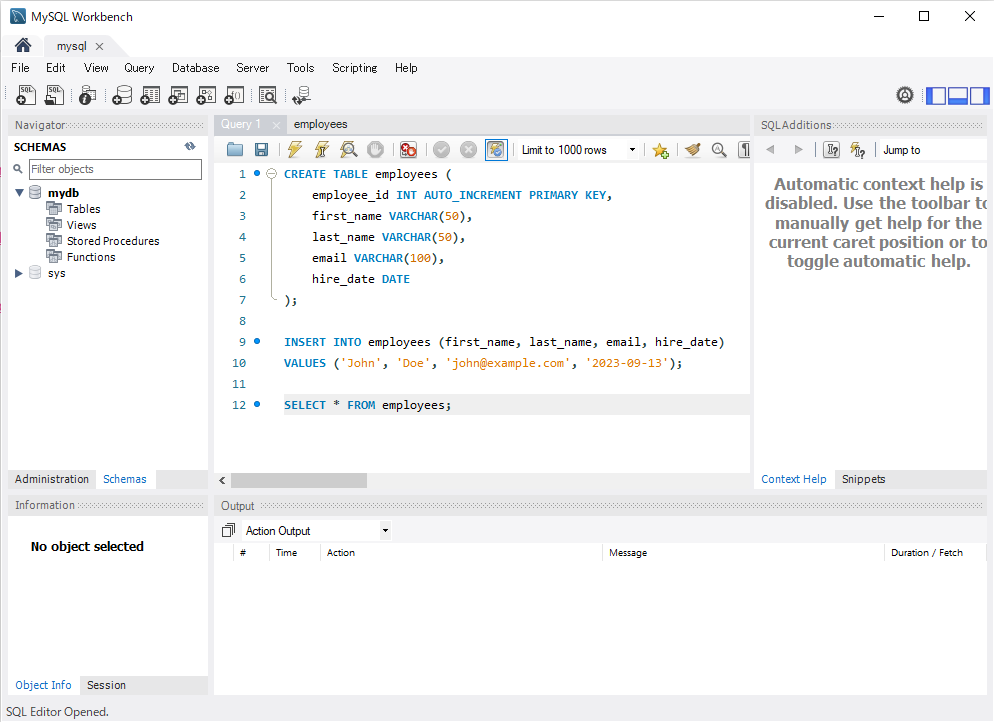
Task: Toggle the auto-commit mode button
Action: [x=496, y=150]
